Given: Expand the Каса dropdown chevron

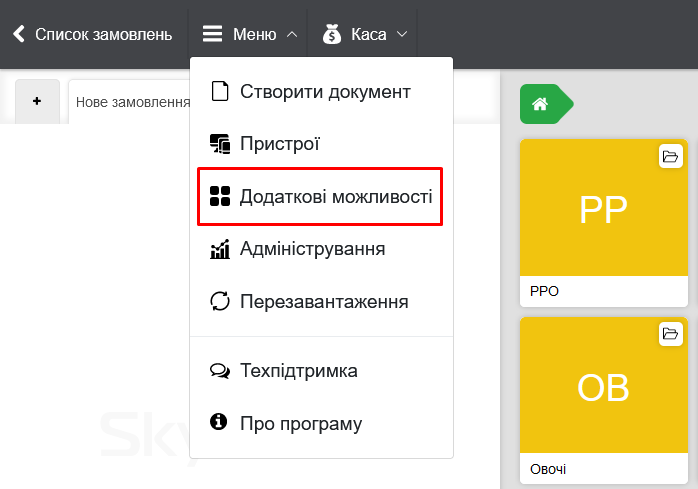Looking at the screenshot, I should click(402, 34).
